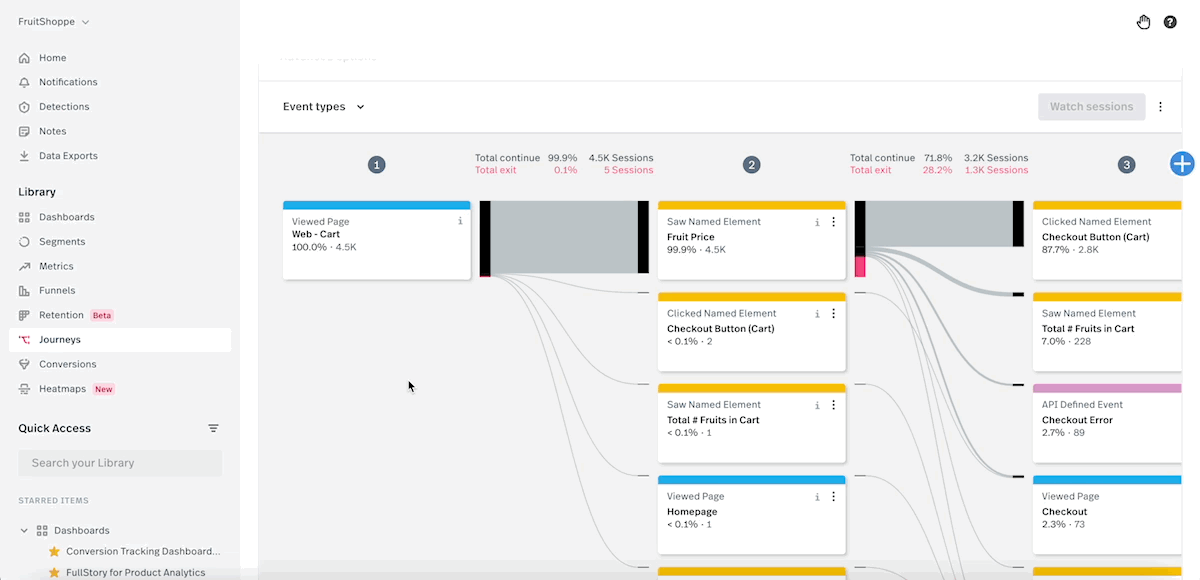Click star next to Conversion Tracking Dashboard
Viewport: 1200px width, 580px height.
[54, 551]
